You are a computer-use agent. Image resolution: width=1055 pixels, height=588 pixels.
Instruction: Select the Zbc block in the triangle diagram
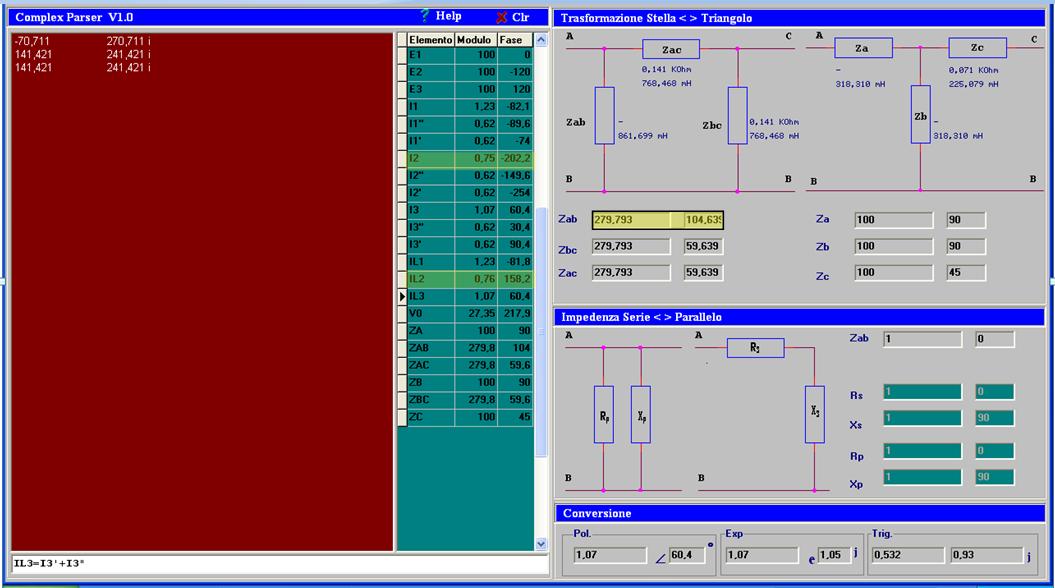tap(737, 115)
